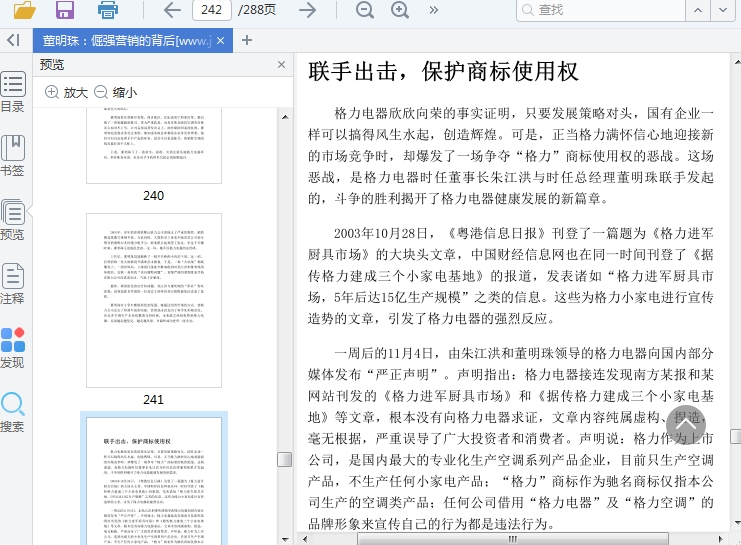Print the document with printer icon
The width and height of the screenshot is (741, 545).
click(x=108, y=10)
